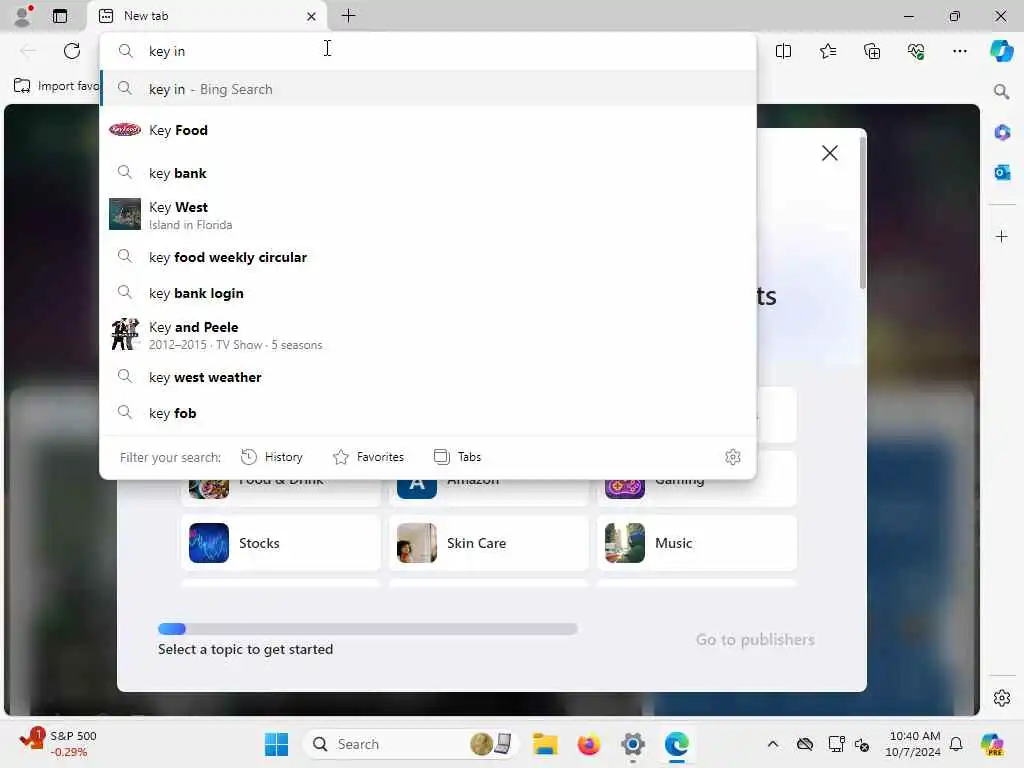Click in the address bar text field
Image resolution: width=1024 pixels, height=768 pixels.
click(x=428, y=51)
